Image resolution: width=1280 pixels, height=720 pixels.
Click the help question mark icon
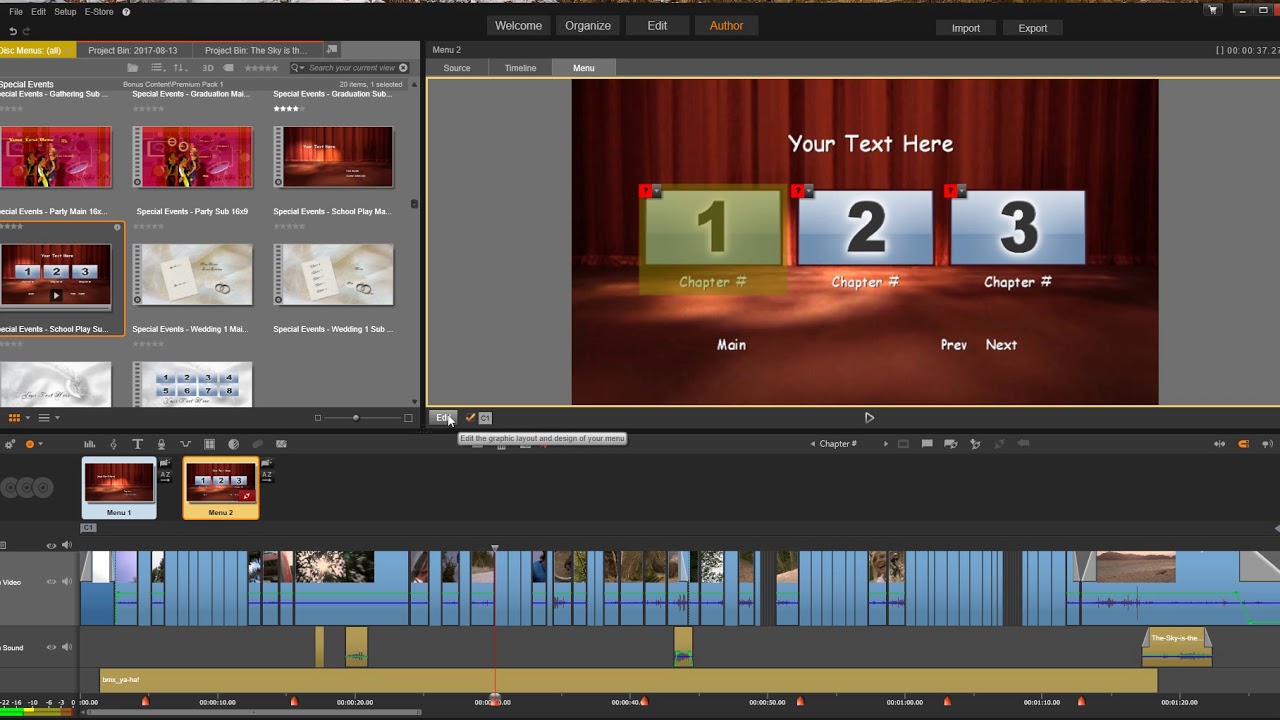coord(126,12)
